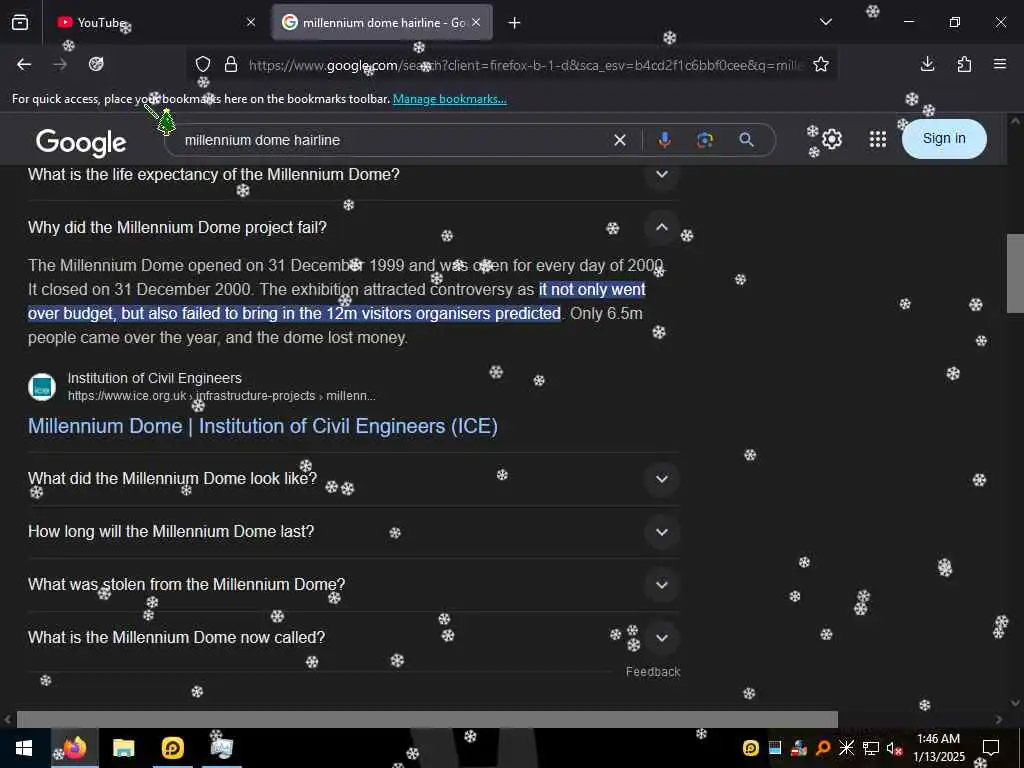Open the Windows Start menu
This screenshot has width=1024, height=768.
pos(24,748)
